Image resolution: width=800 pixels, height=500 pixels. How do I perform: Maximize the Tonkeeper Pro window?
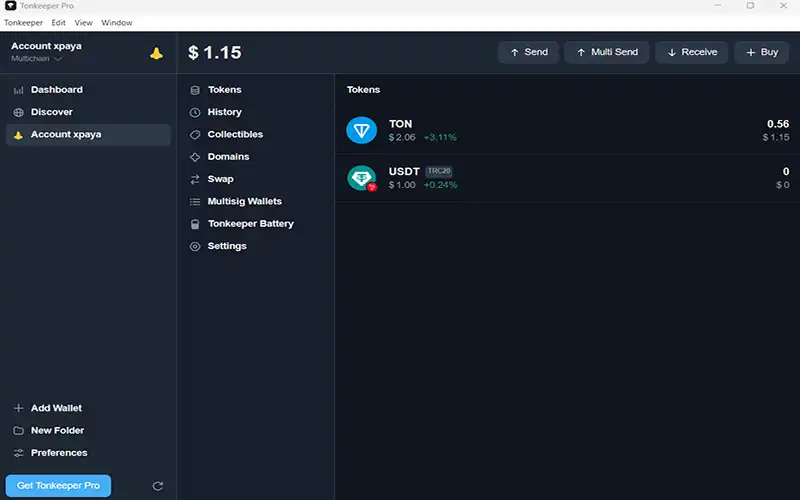750,6
